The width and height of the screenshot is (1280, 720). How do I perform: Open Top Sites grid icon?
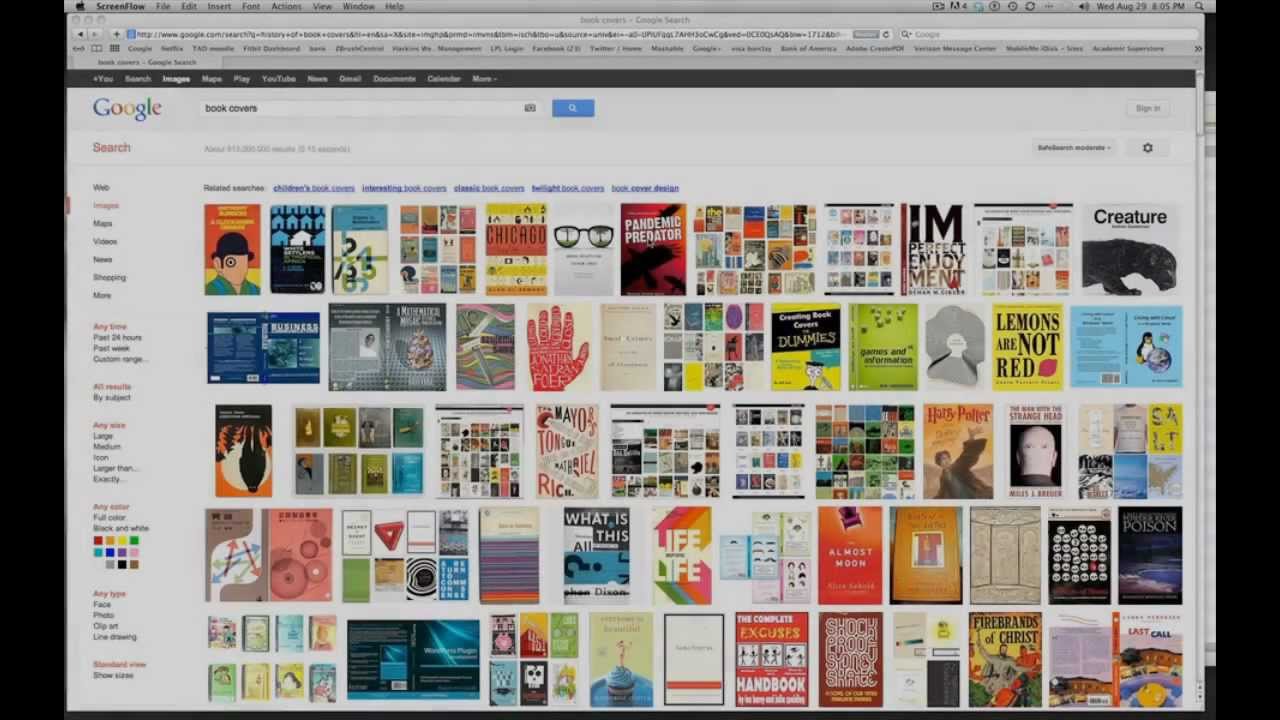tap(114, 48)
